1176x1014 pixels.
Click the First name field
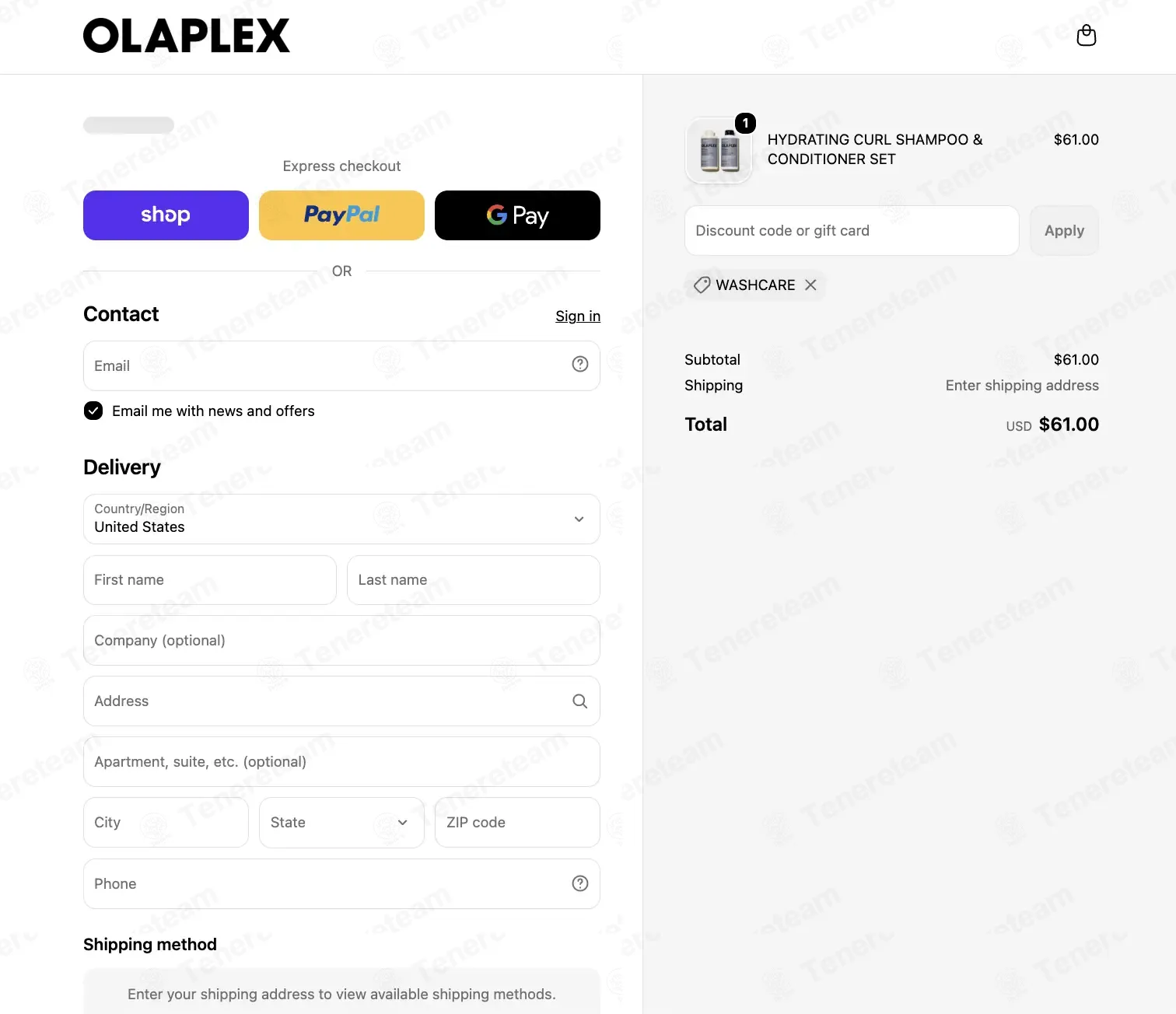point(210,579)
